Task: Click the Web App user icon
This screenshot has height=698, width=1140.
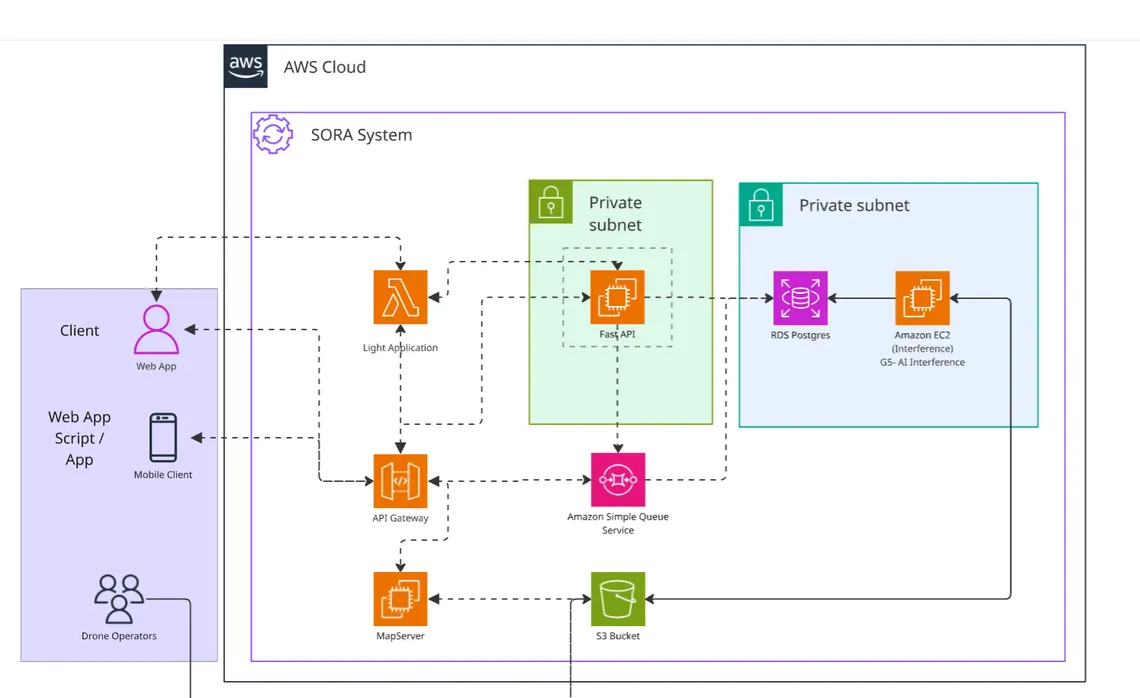Action: [156, 329]
